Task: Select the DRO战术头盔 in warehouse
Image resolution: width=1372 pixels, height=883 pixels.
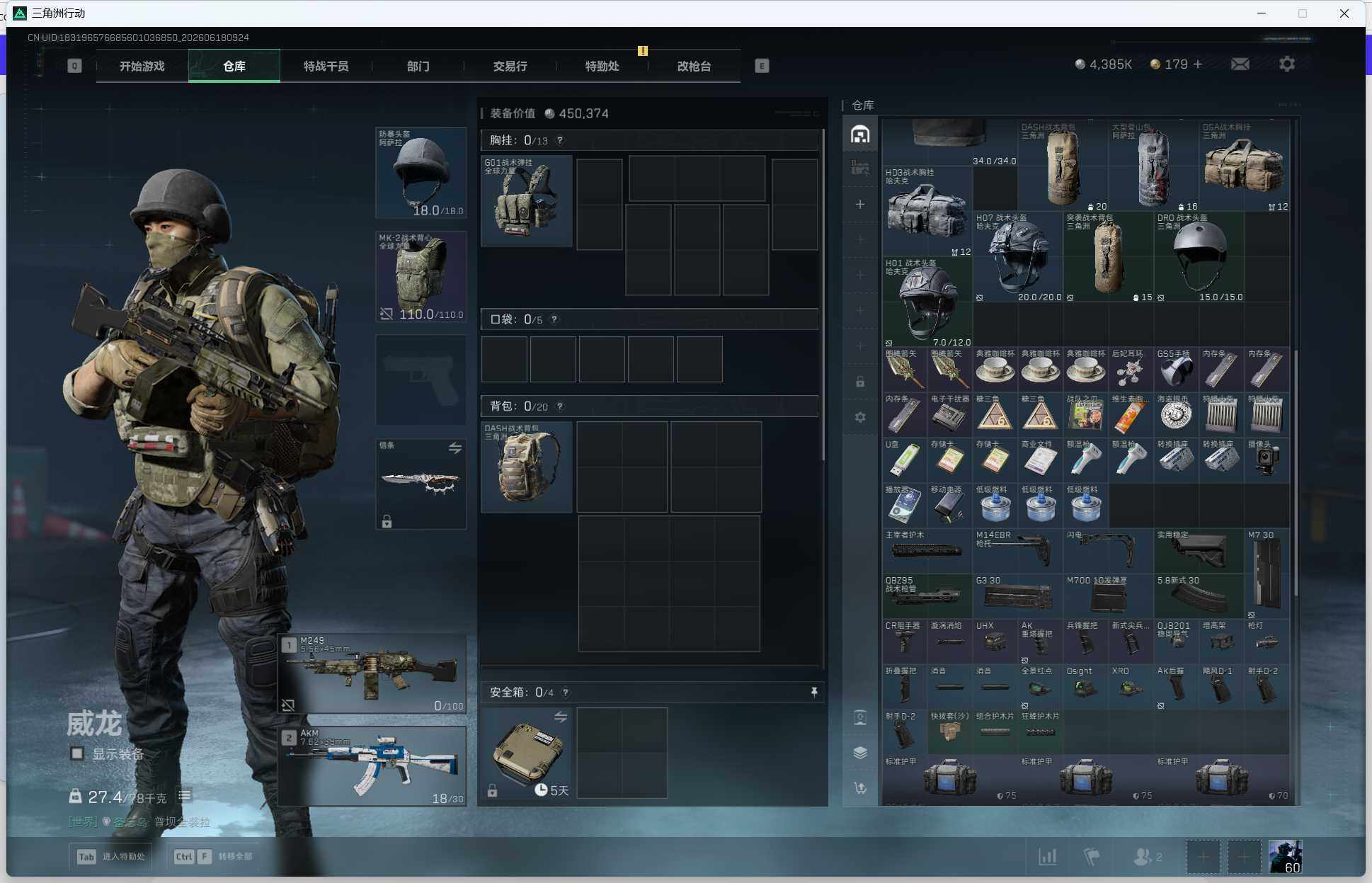Action: point(1199,257)
